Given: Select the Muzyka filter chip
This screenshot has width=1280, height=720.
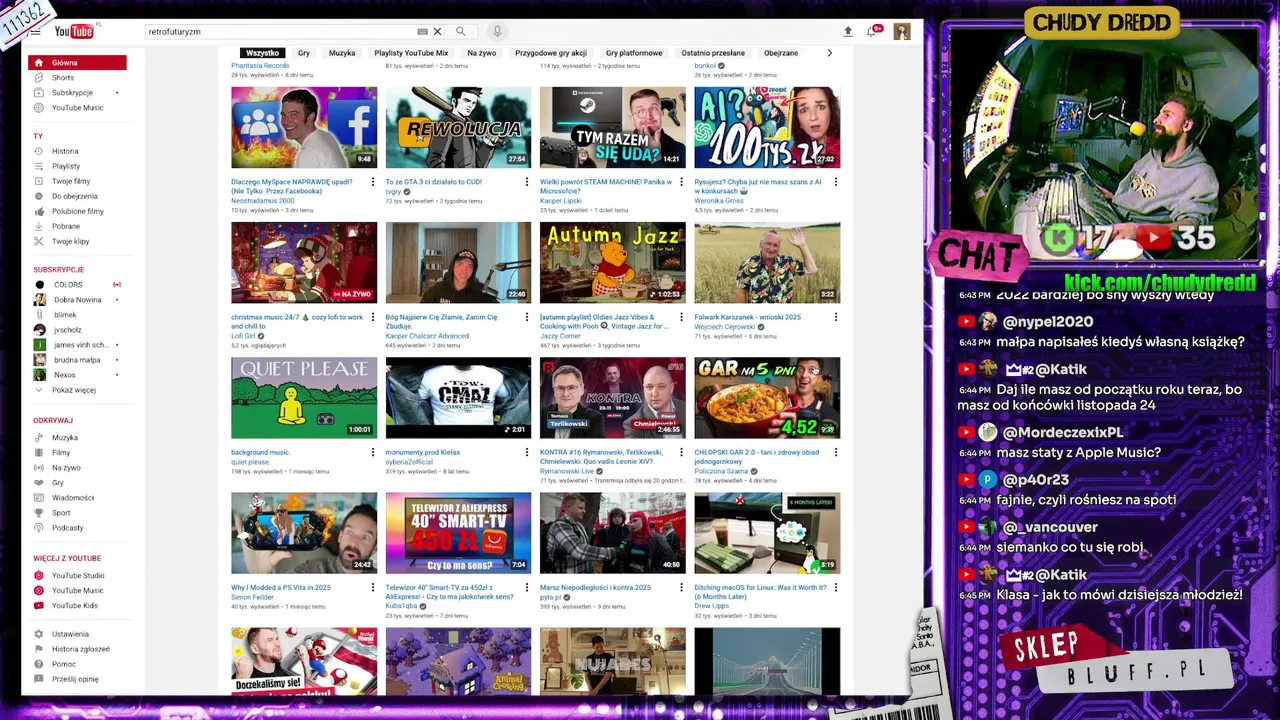Looking at the screenshot, I should click(342, 53).
